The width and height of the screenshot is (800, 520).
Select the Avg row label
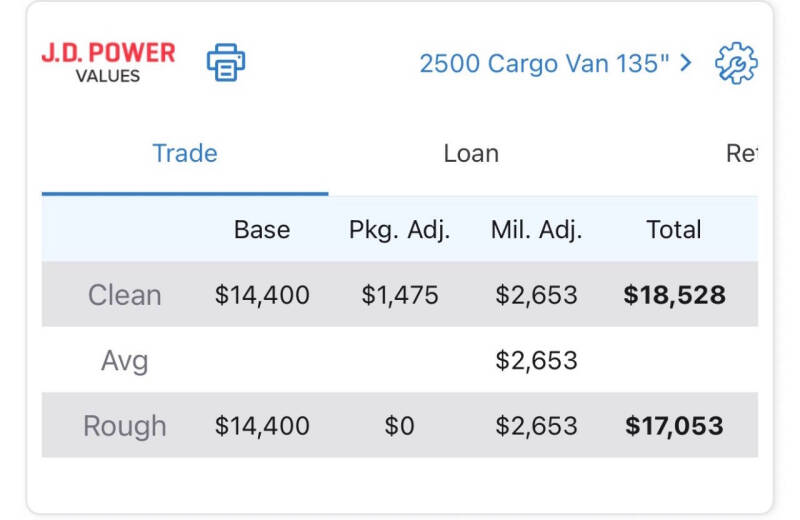click(124, 361)
